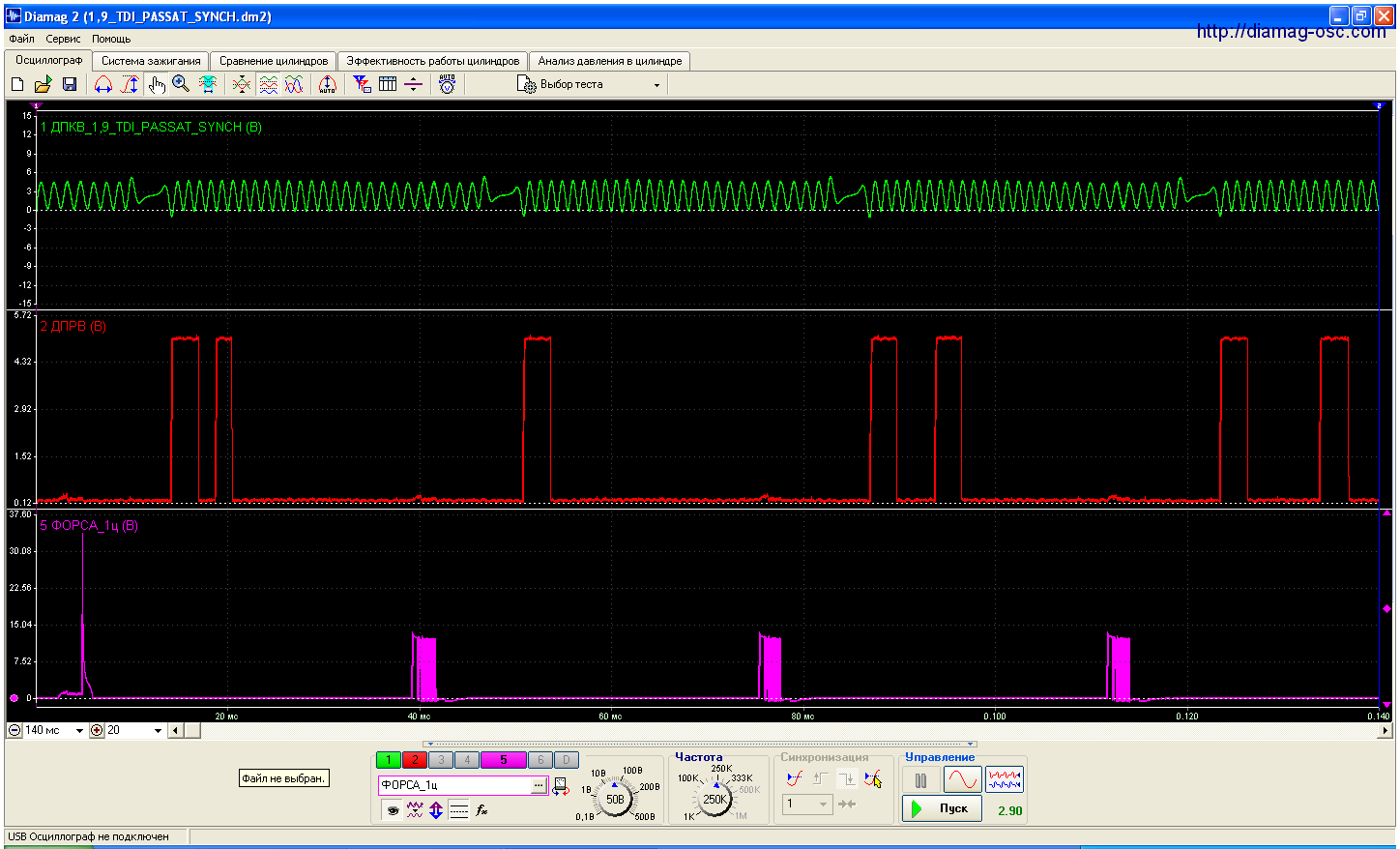This screenshot has height=849, width=1400.
Task: Select the horizontal measurement red arc tool
Action: [x=103, y=85]
